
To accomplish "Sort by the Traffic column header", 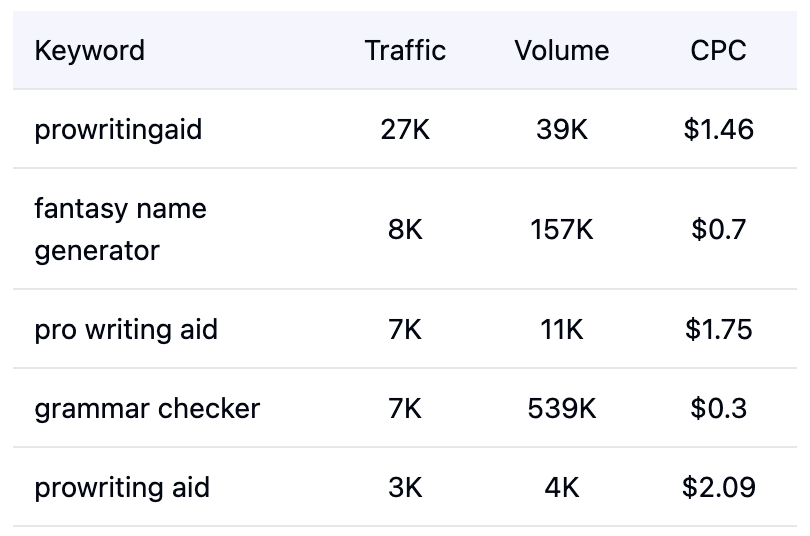I will click(x=405, y=51).
